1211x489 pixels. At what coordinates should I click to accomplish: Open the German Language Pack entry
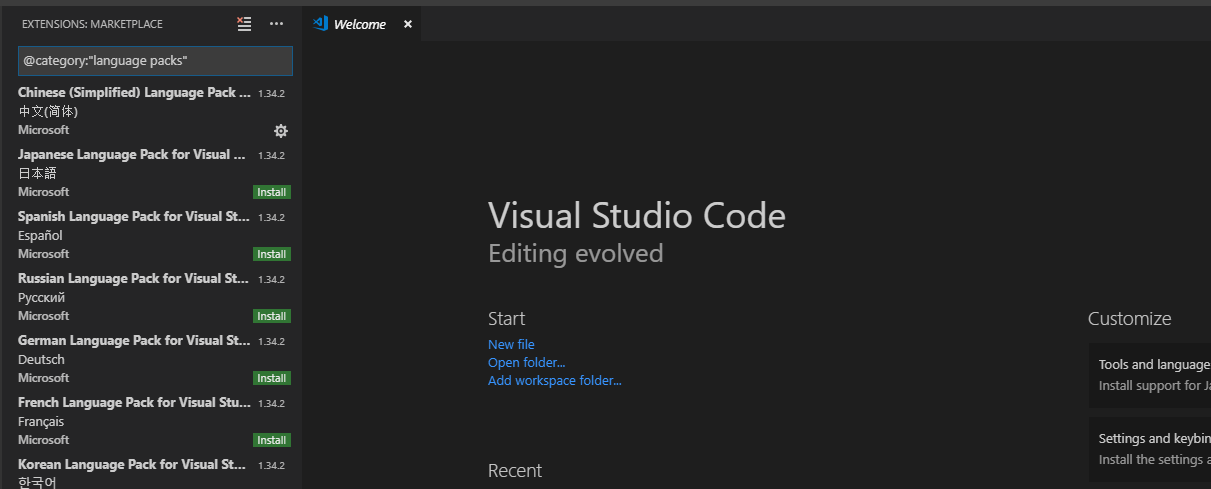pyautogui.click(x=151, y=359)
